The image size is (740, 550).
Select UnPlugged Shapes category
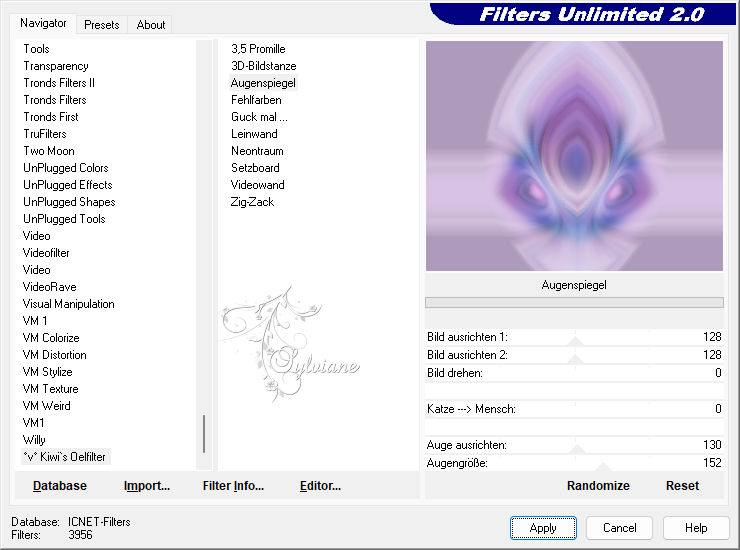pyautogui.click(x=69, y=202)
